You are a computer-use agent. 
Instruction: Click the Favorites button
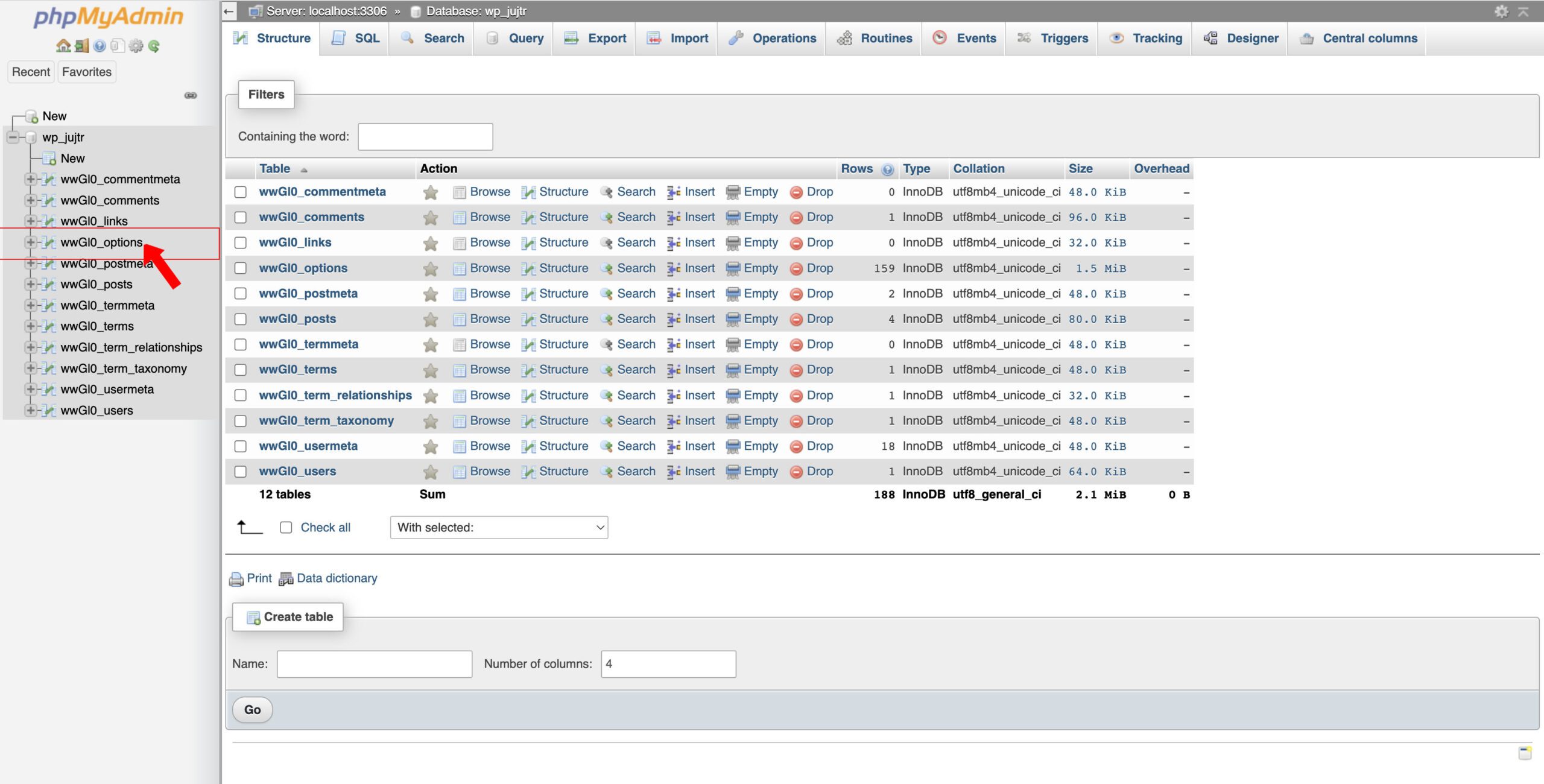point(87,72)
